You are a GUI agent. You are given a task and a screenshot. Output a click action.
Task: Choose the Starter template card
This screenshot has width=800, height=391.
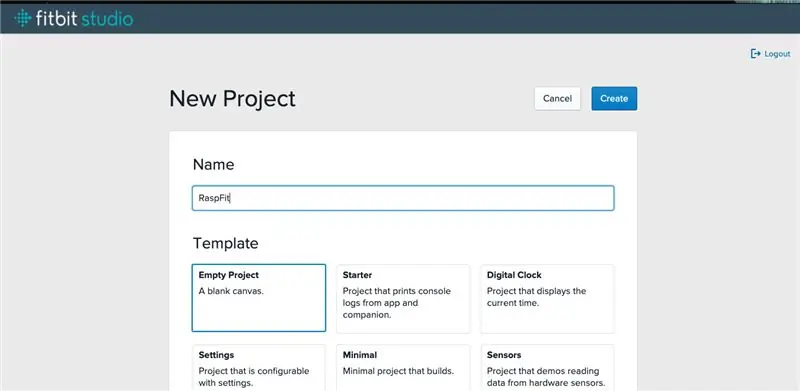403,298
